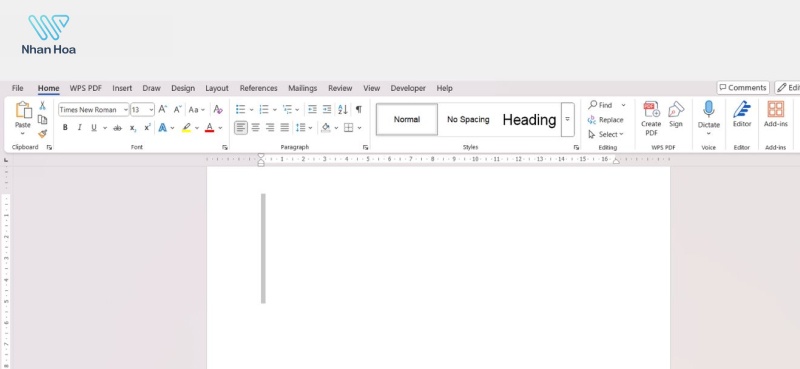The height and width of the screenshot is (369, 800).
Task: Select Center alignment
Action: pos(256,128)
